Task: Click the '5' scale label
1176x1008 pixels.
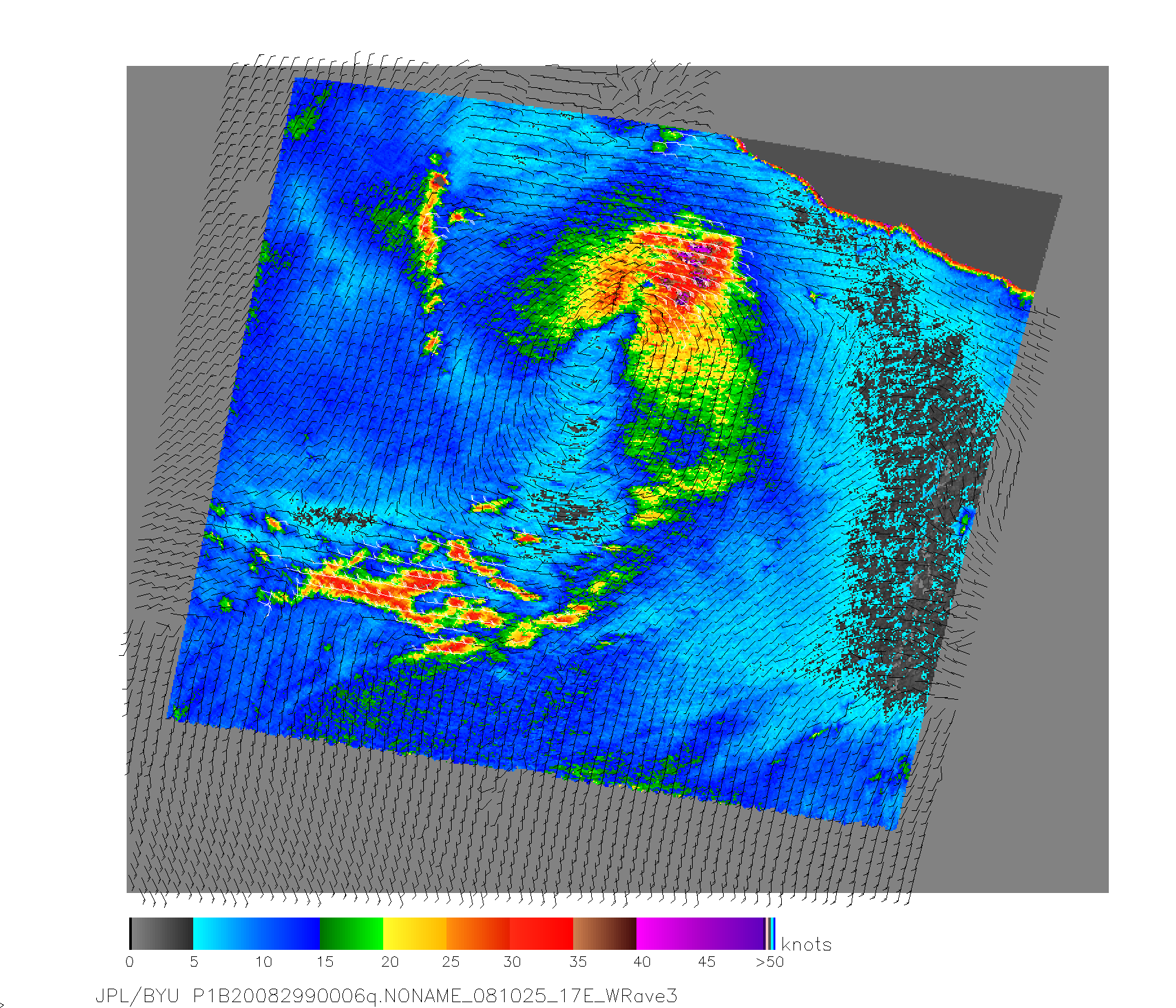Action: pyautogui.click(x=193, y=962)
